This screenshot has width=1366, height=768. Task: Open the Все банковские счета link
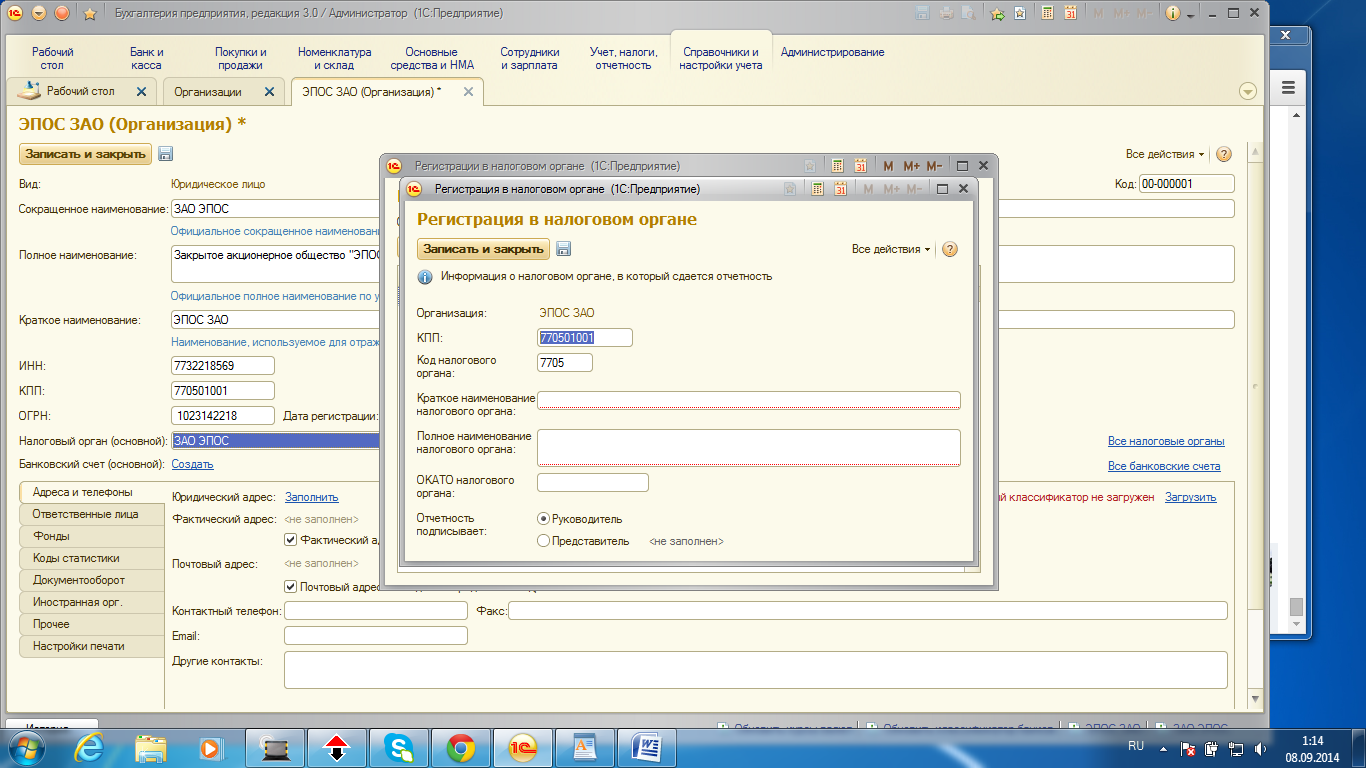(x=1164, y=466)
